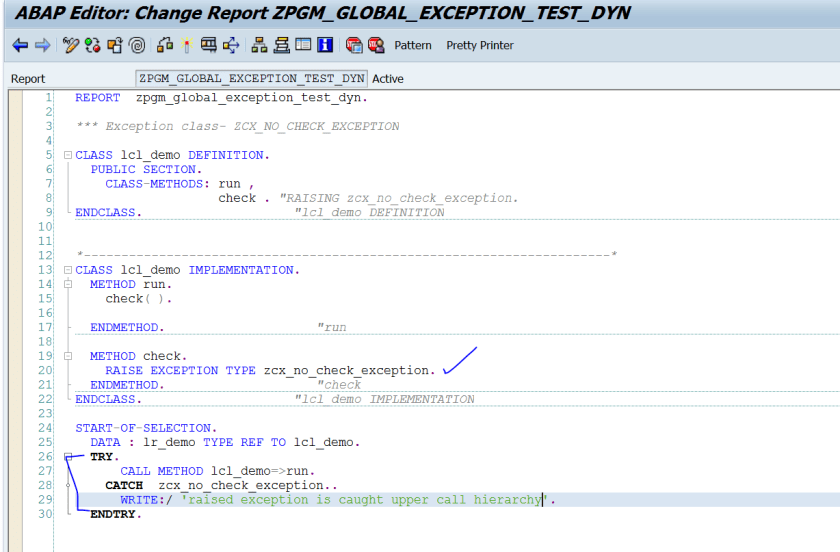Run the syntax Check icon
Screen dimensions: 840x552
pos(165,46)
